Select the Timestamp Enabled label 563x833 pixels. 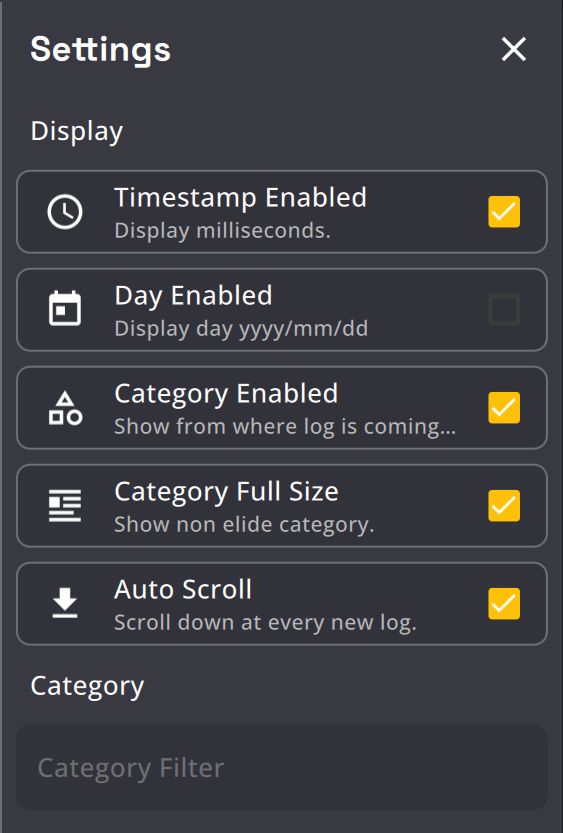point(241,198)
